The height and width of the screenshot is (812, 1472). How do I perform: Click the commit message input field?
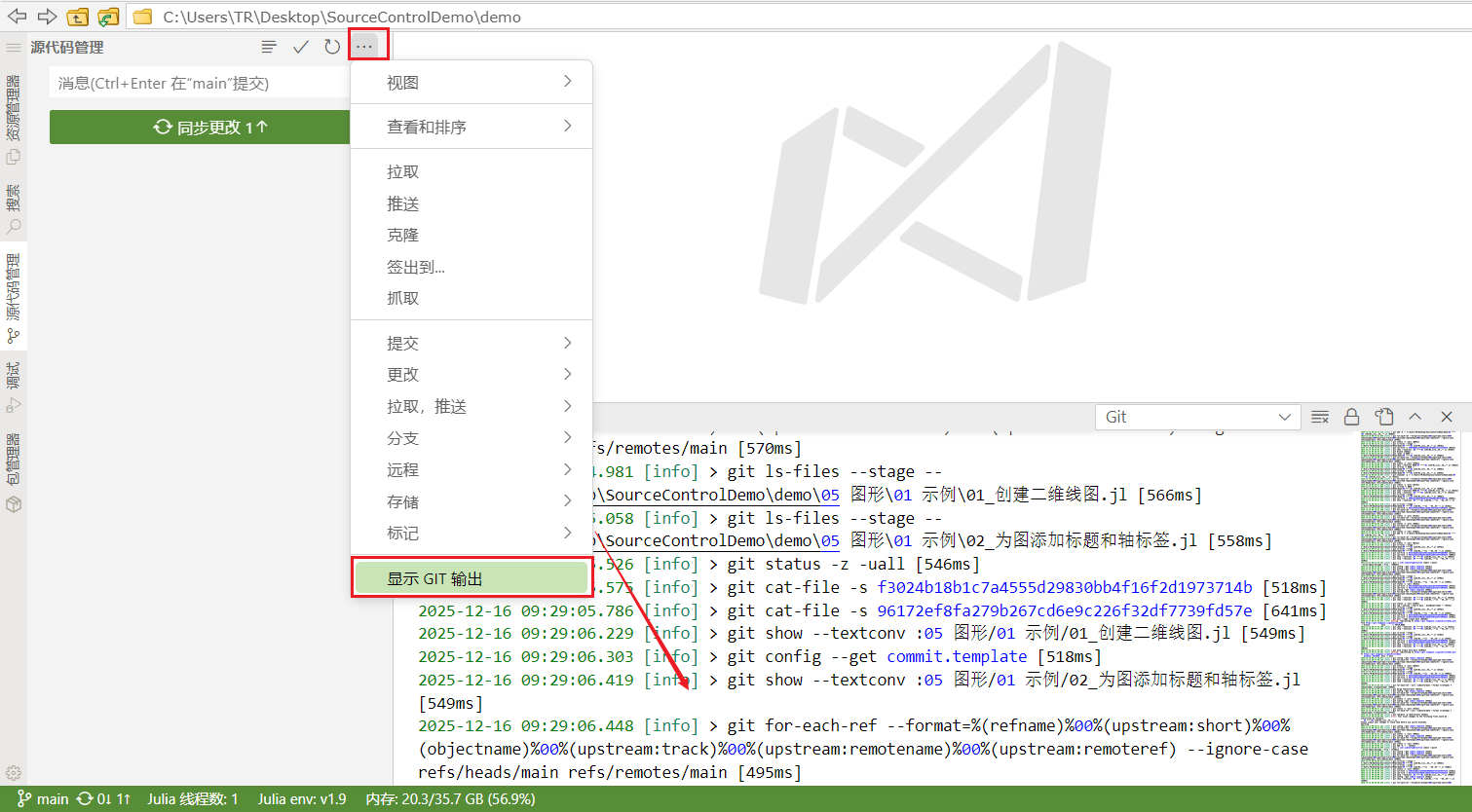pos(200,84)
